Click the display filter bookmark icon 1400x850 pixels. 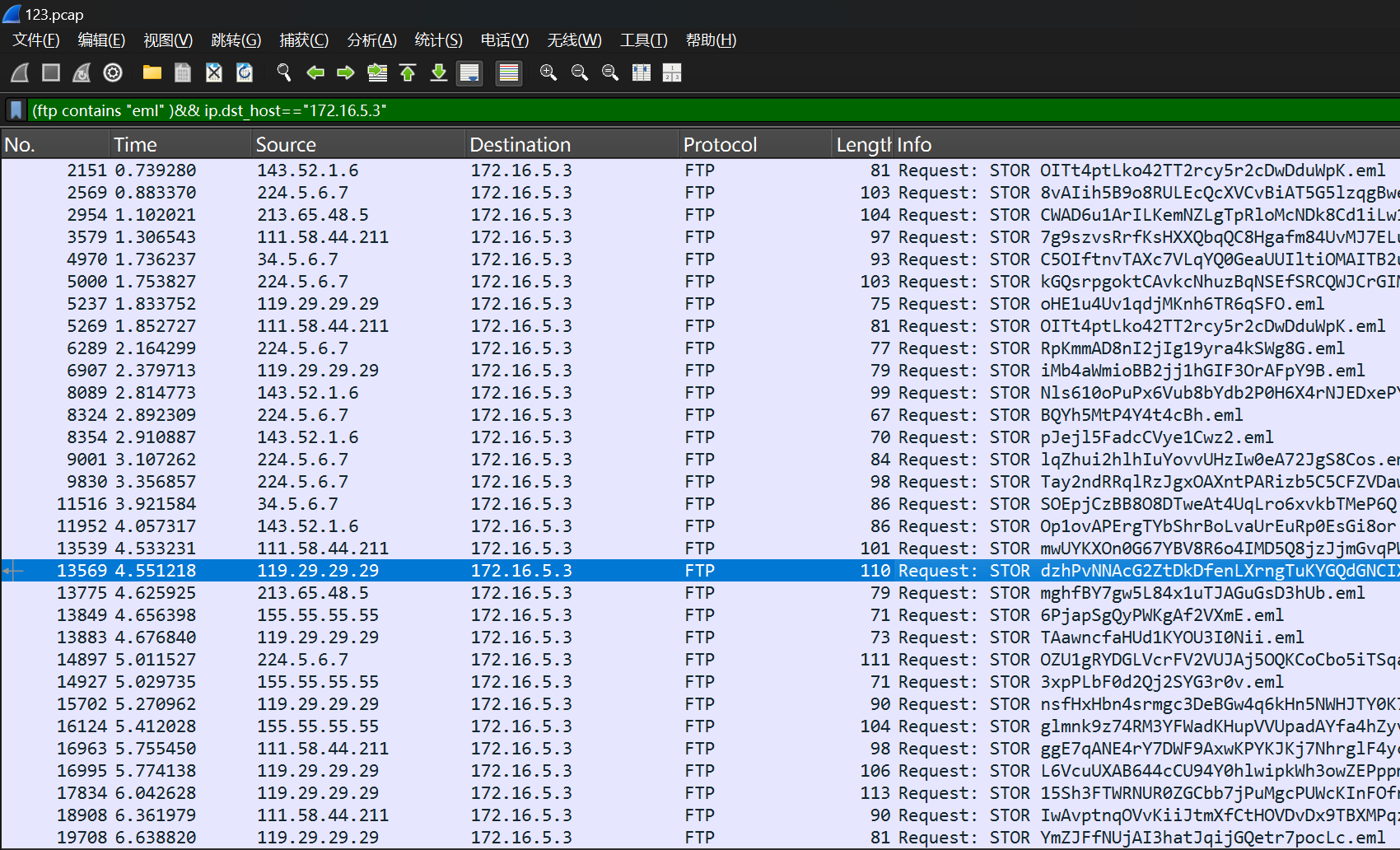click(16, 110)
